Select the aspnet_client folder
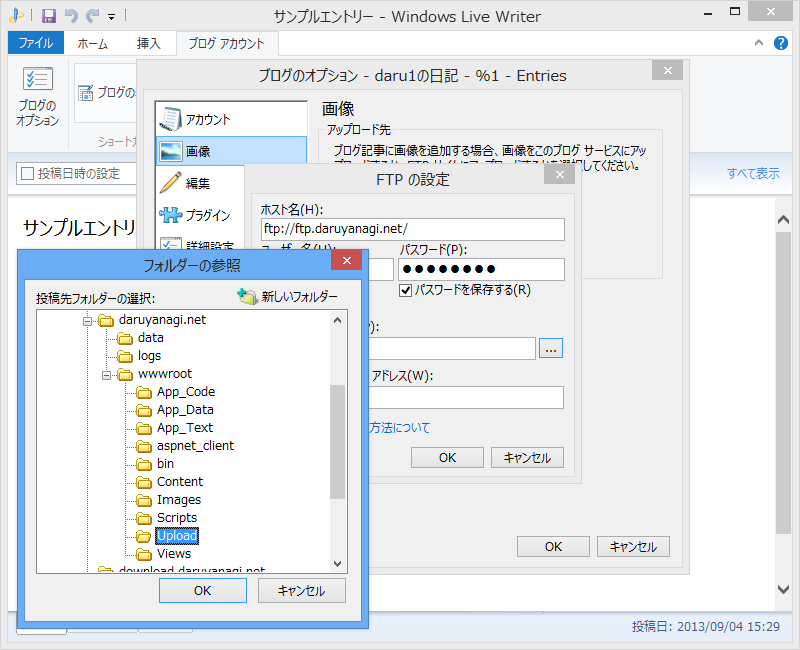 [x=195, y=445]
